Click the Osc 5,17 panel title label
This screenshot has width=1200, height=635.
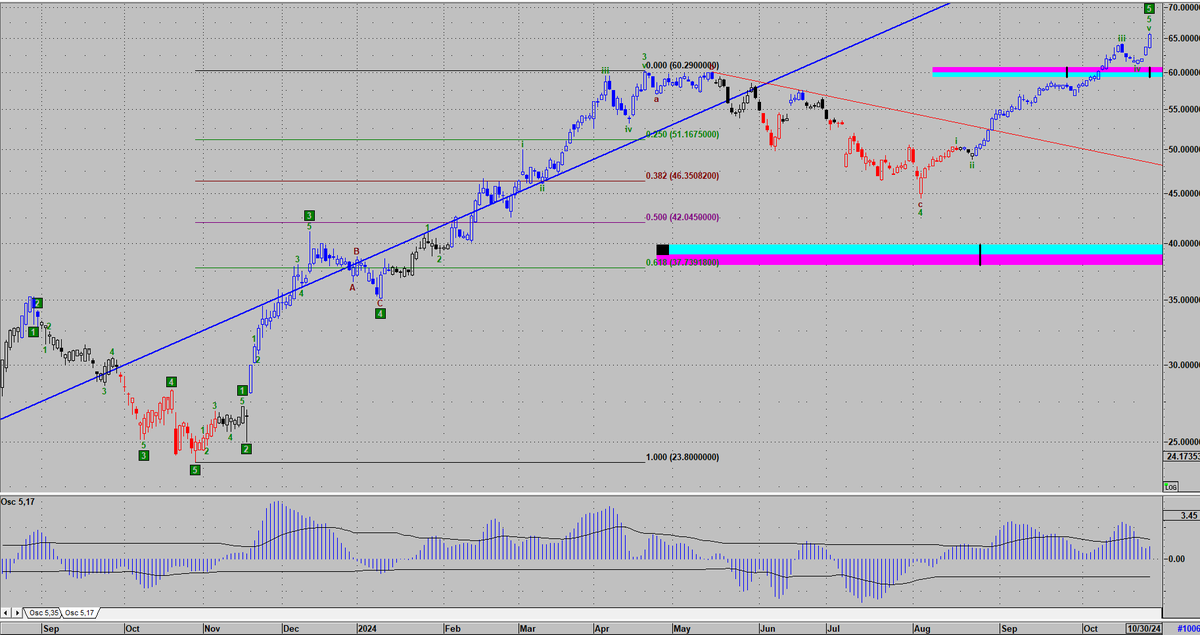(16, 501)
